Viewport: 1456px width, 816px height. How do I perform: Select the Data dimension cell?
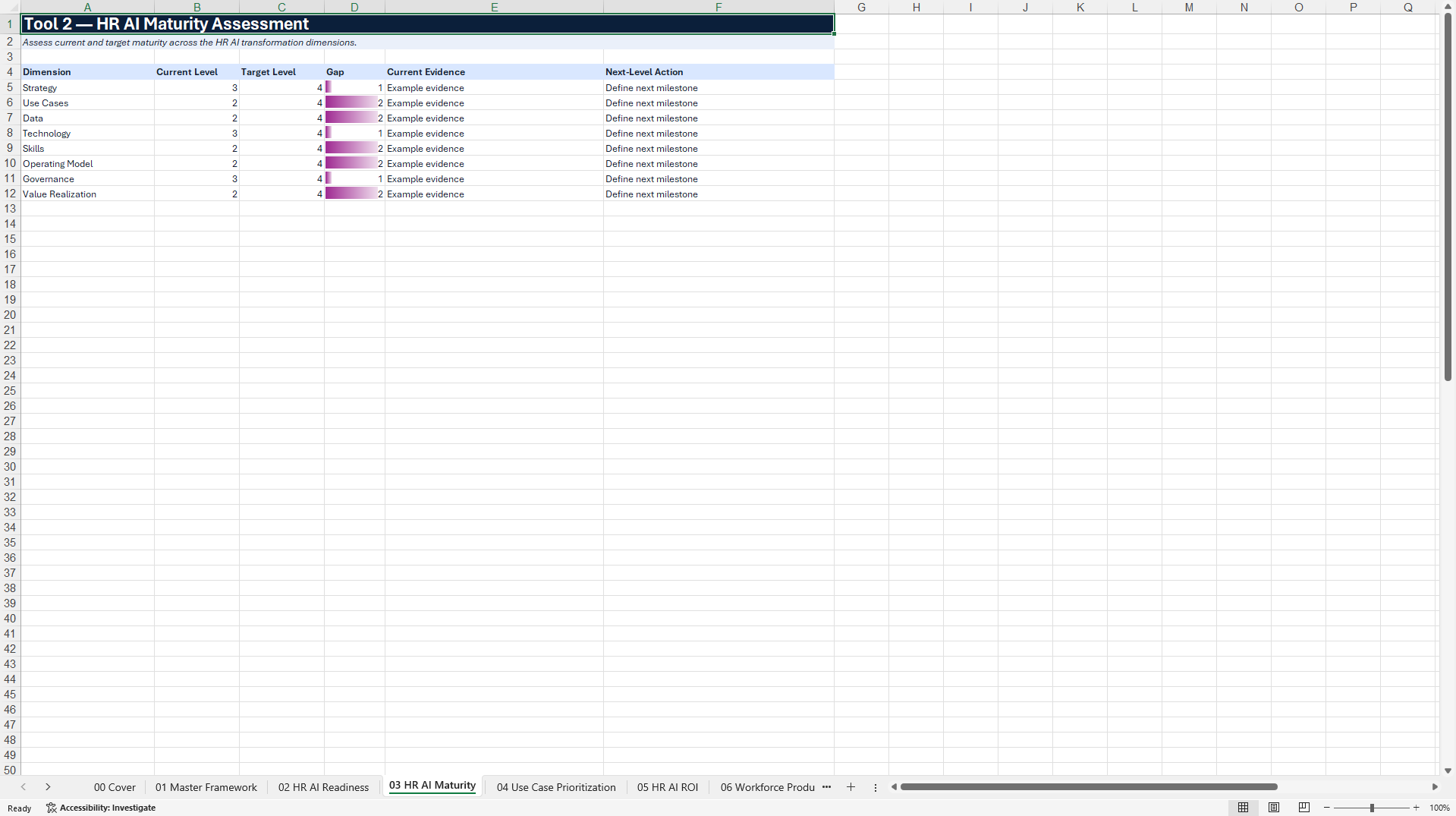click(87, 118)
